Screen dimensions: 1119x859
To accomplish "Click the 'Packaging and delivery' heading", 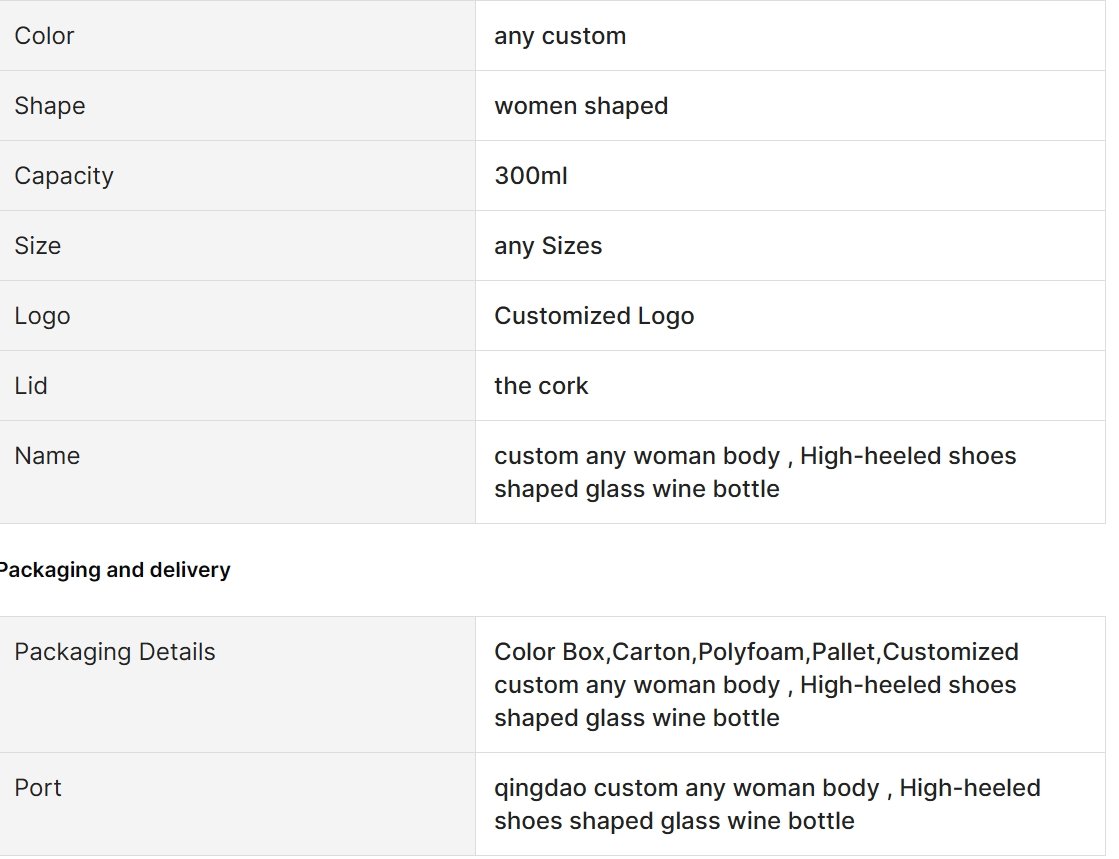I will click(114, 570).
